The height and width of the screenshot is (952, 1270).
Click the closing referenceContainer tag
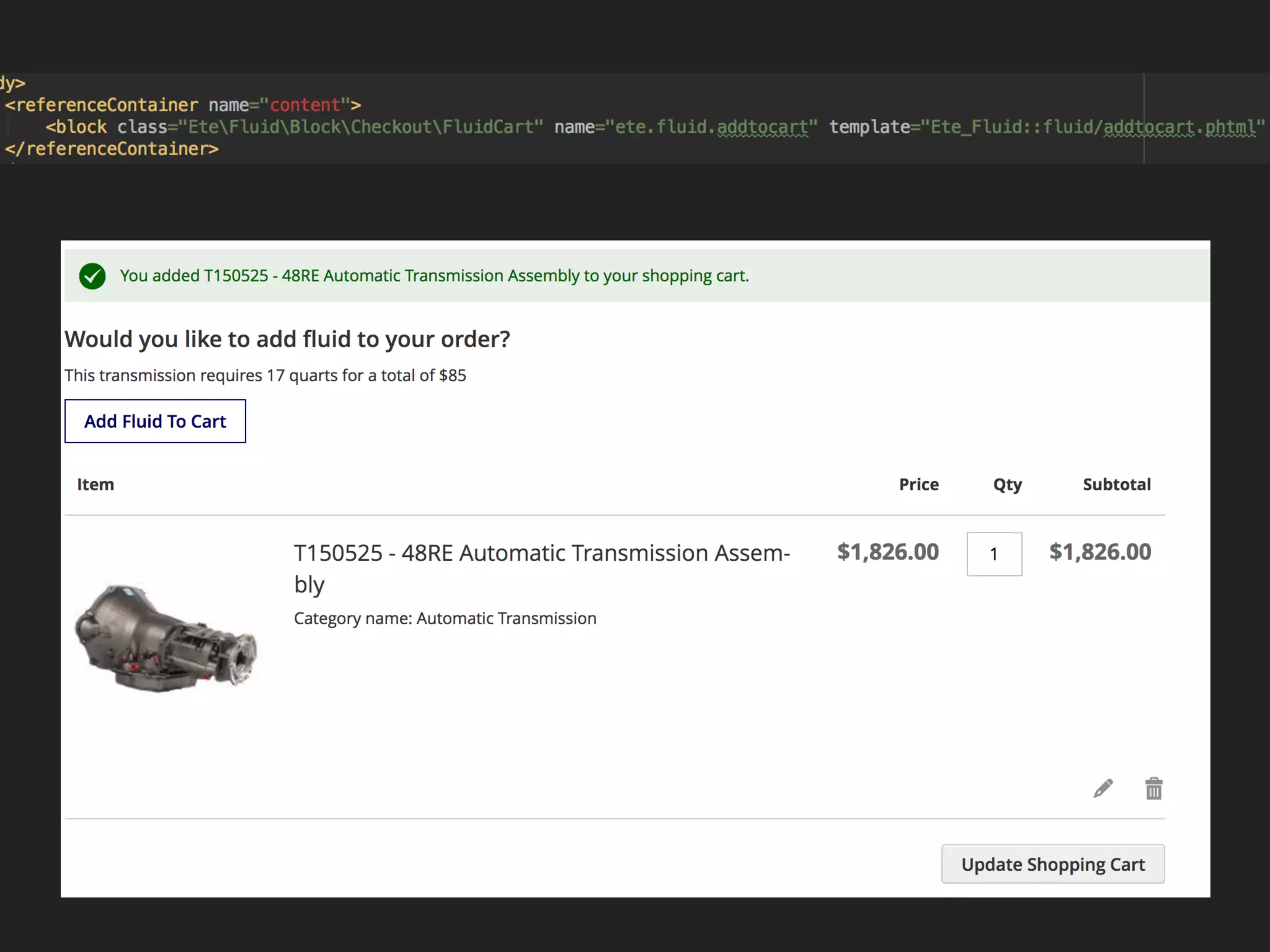pyautogui.click(x=112, y=149)
